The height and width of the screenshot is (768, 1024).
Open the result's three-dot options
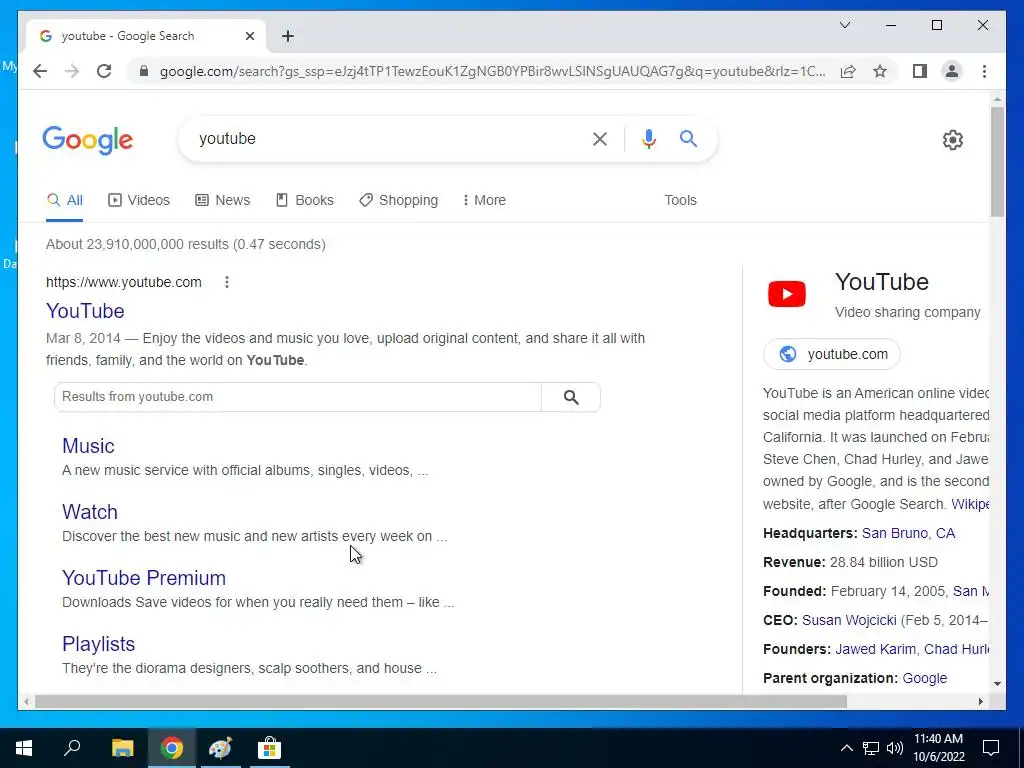[227, 282]
